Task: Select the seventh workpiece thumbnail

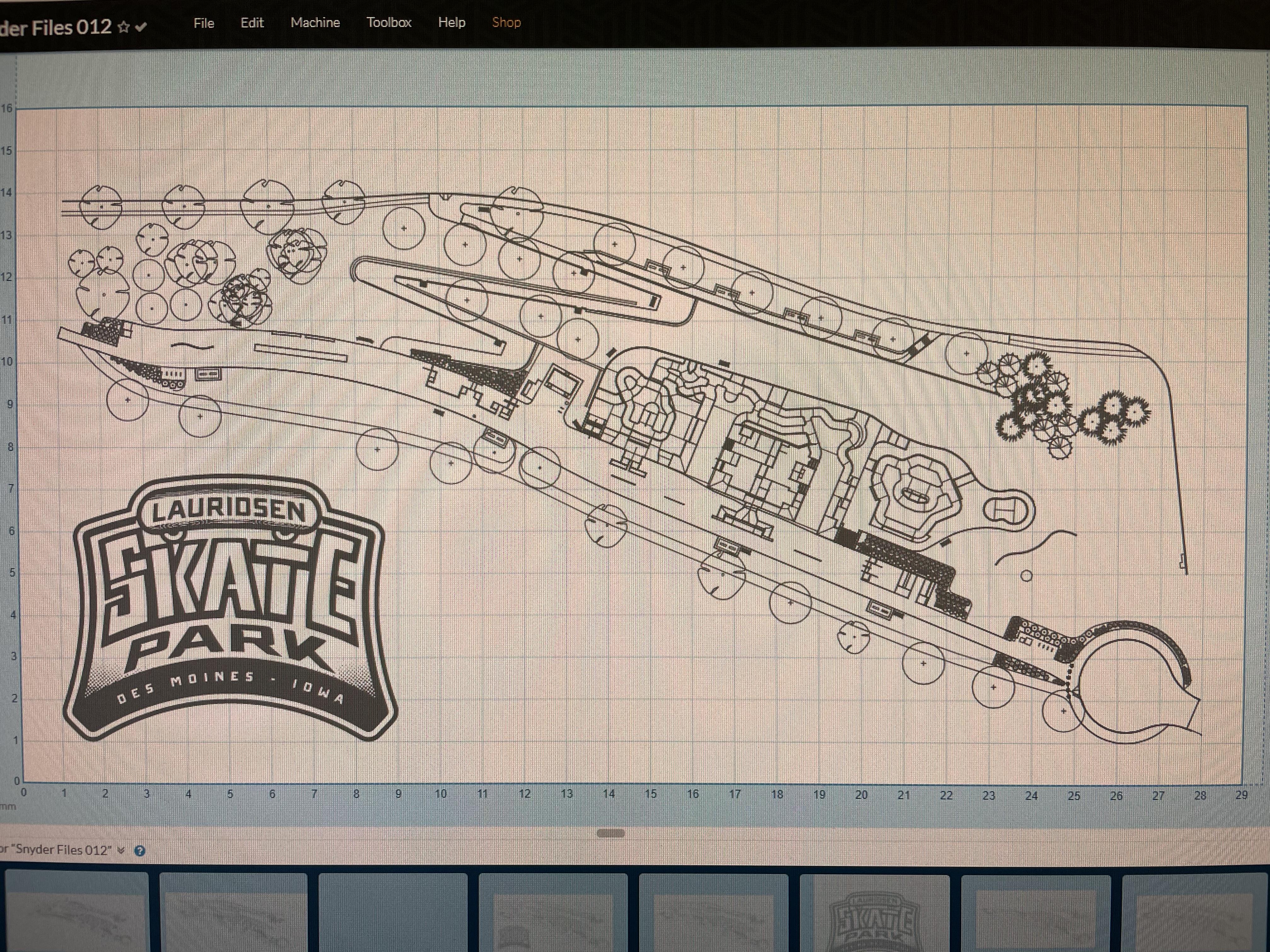Action: 1036,912
